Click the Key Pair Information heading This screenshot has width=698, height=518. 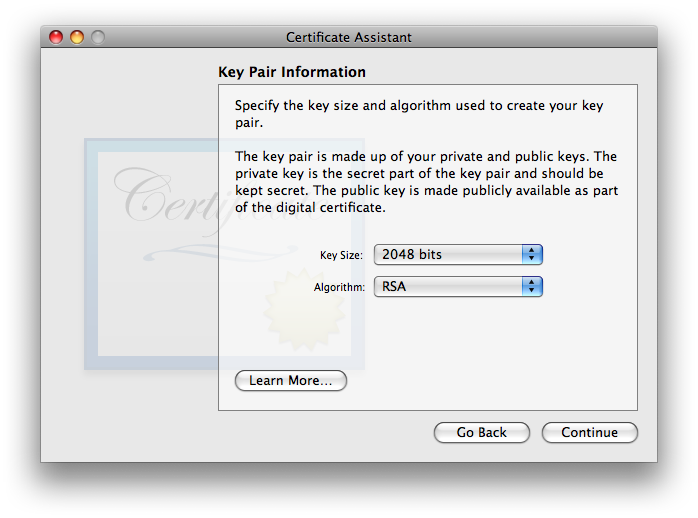click(x=292, y=72)
